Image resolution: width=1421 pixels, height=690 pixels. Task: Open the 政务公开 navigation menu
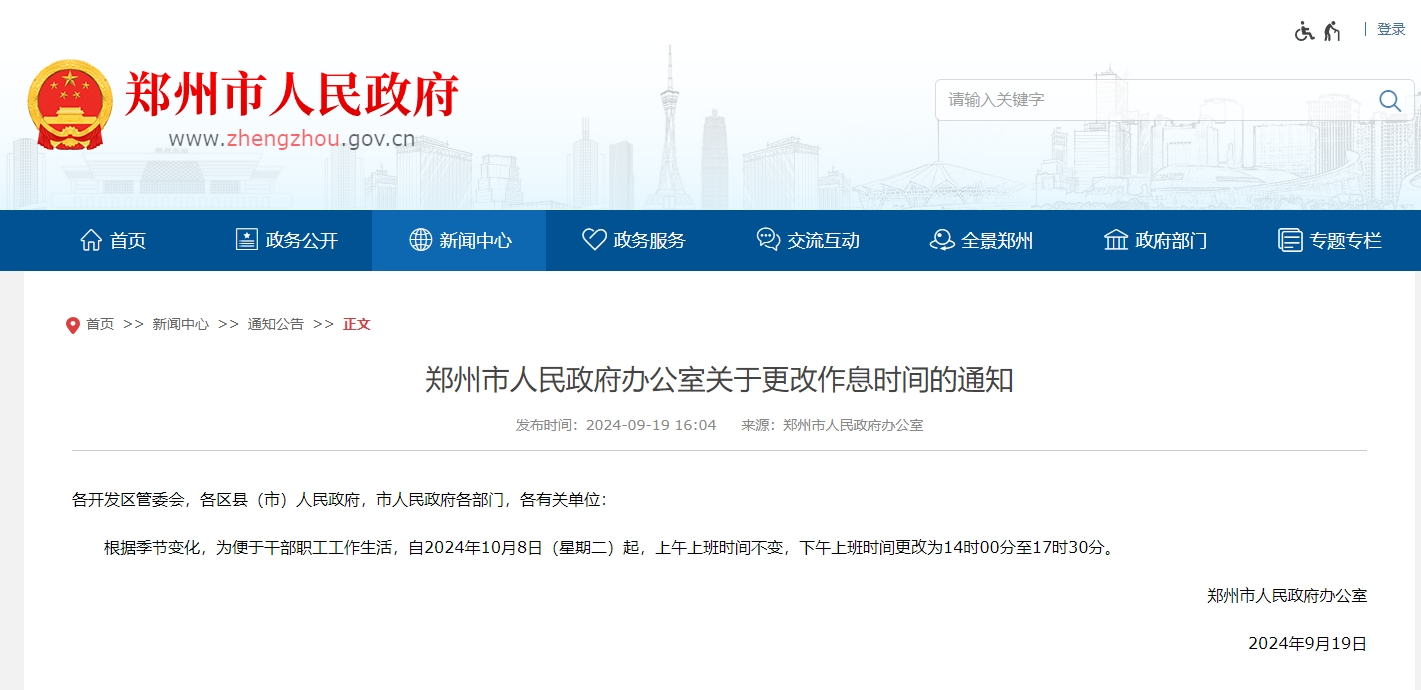pos(286,240)
